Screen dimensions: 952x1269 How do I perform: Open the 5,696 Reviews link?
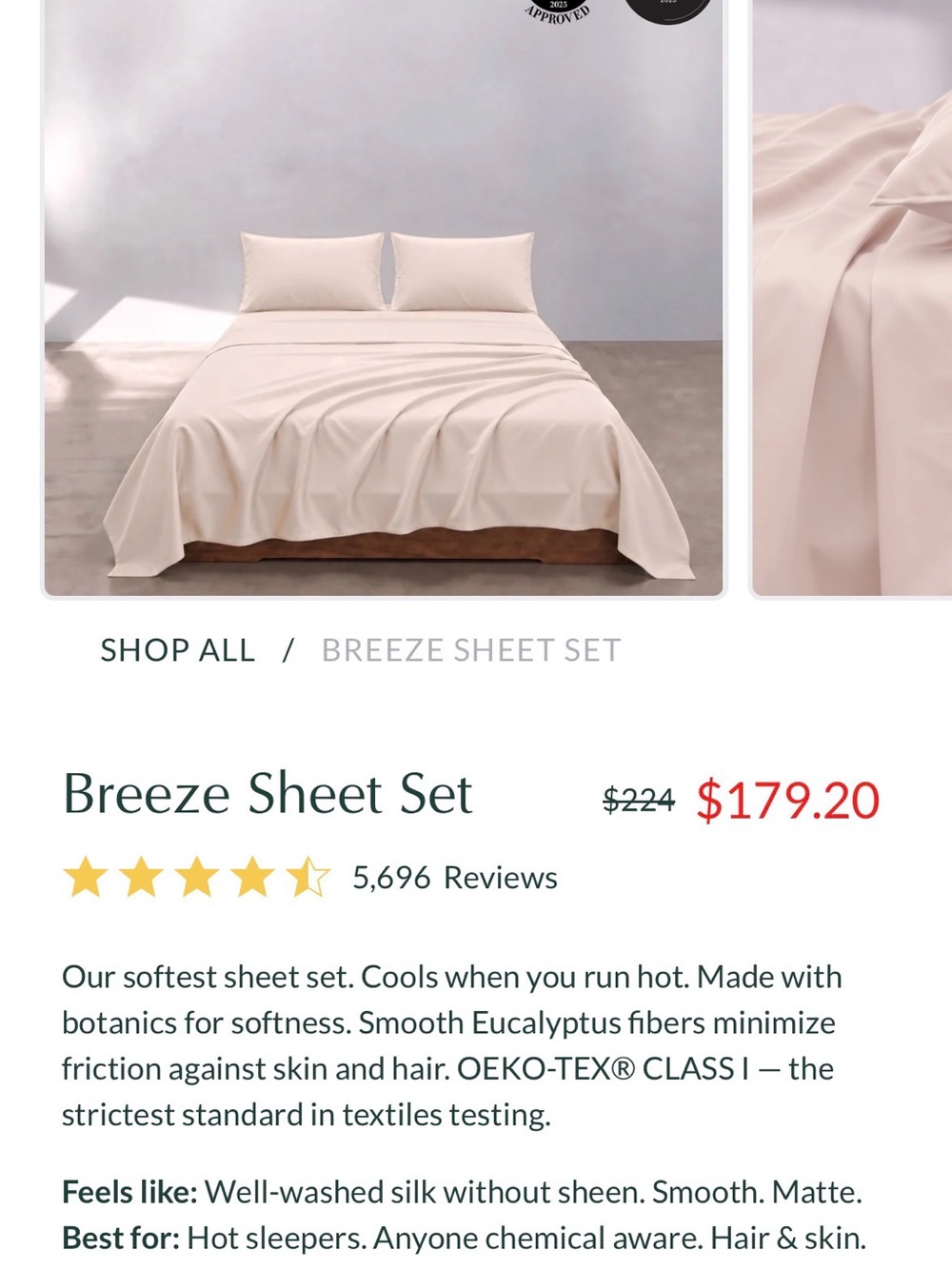pyautogui.click(x=455, y=878)
